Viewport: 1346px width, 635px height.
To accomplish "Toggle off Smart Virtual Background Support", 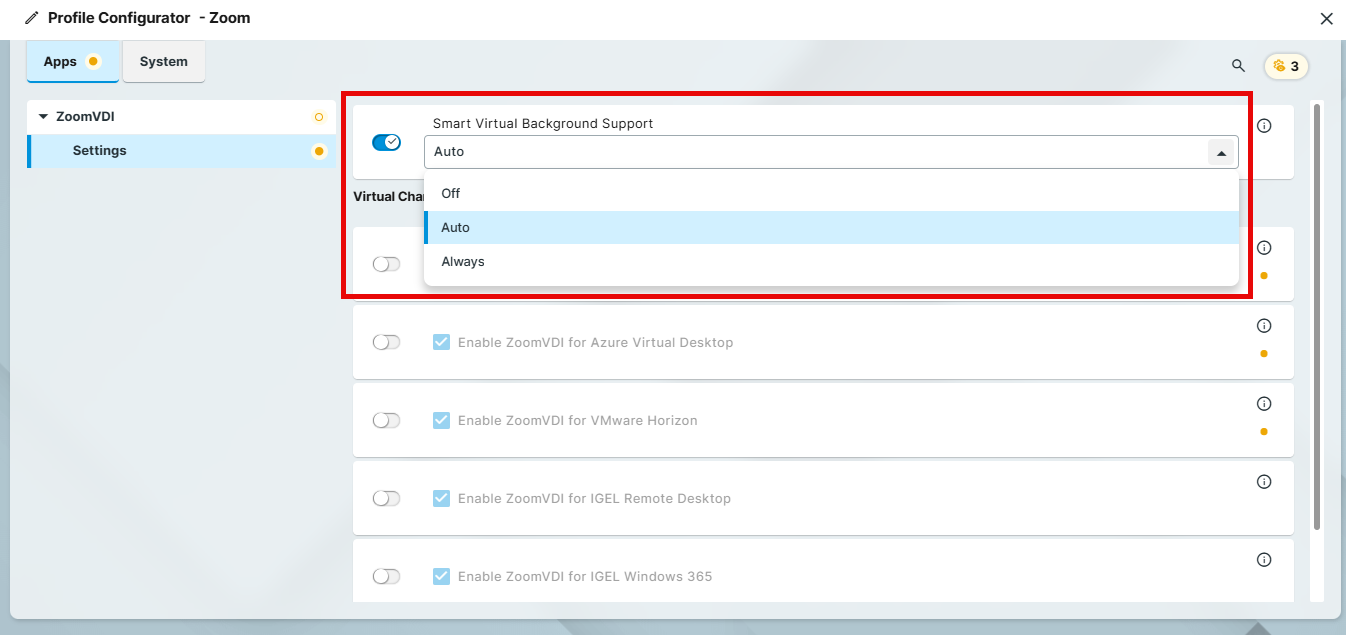I will pos(386,141).
